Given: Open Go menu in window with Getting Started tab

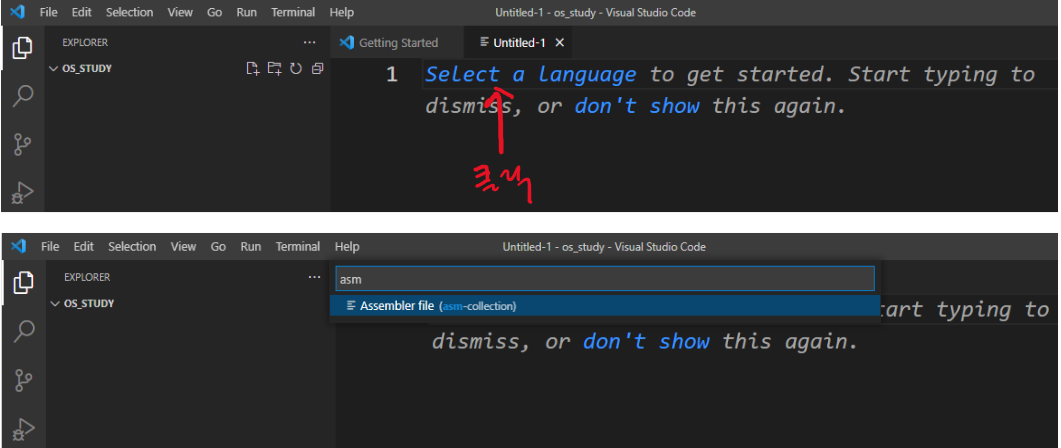Looking at the screenshot, I should (x=215, y=12).
